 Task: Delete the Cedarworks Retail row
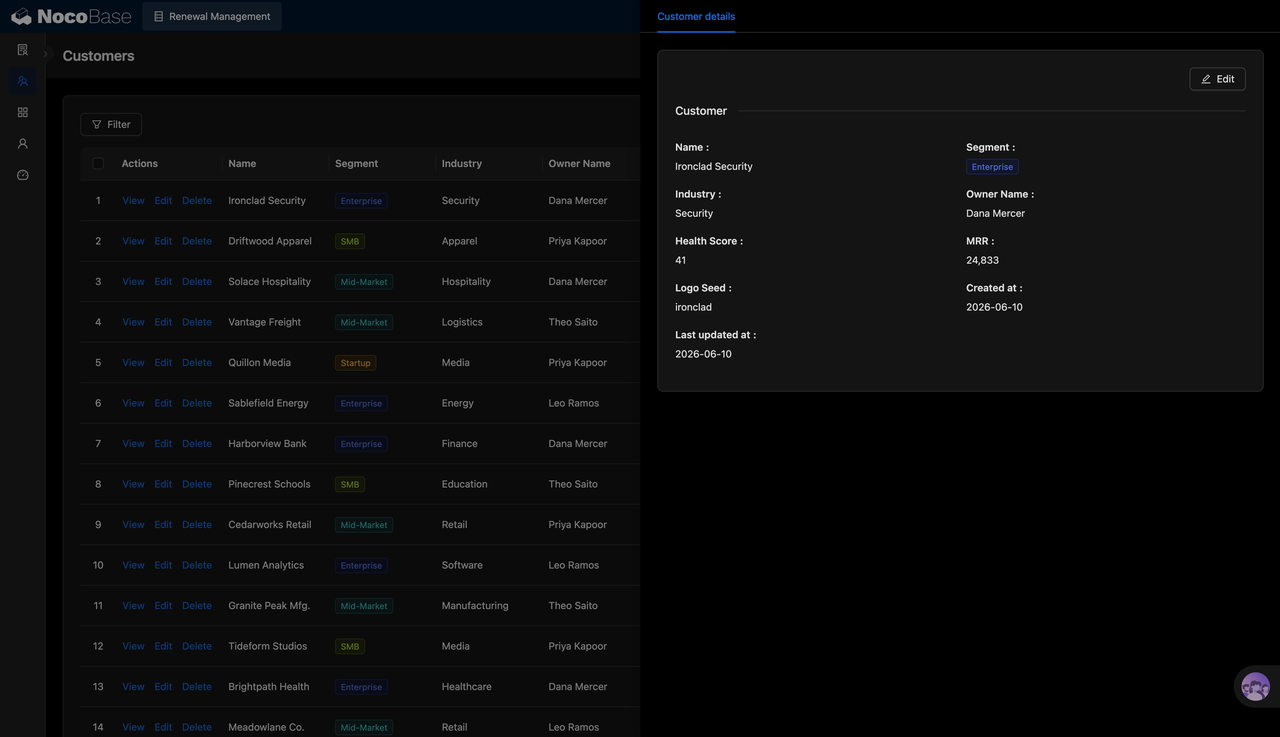197,525
